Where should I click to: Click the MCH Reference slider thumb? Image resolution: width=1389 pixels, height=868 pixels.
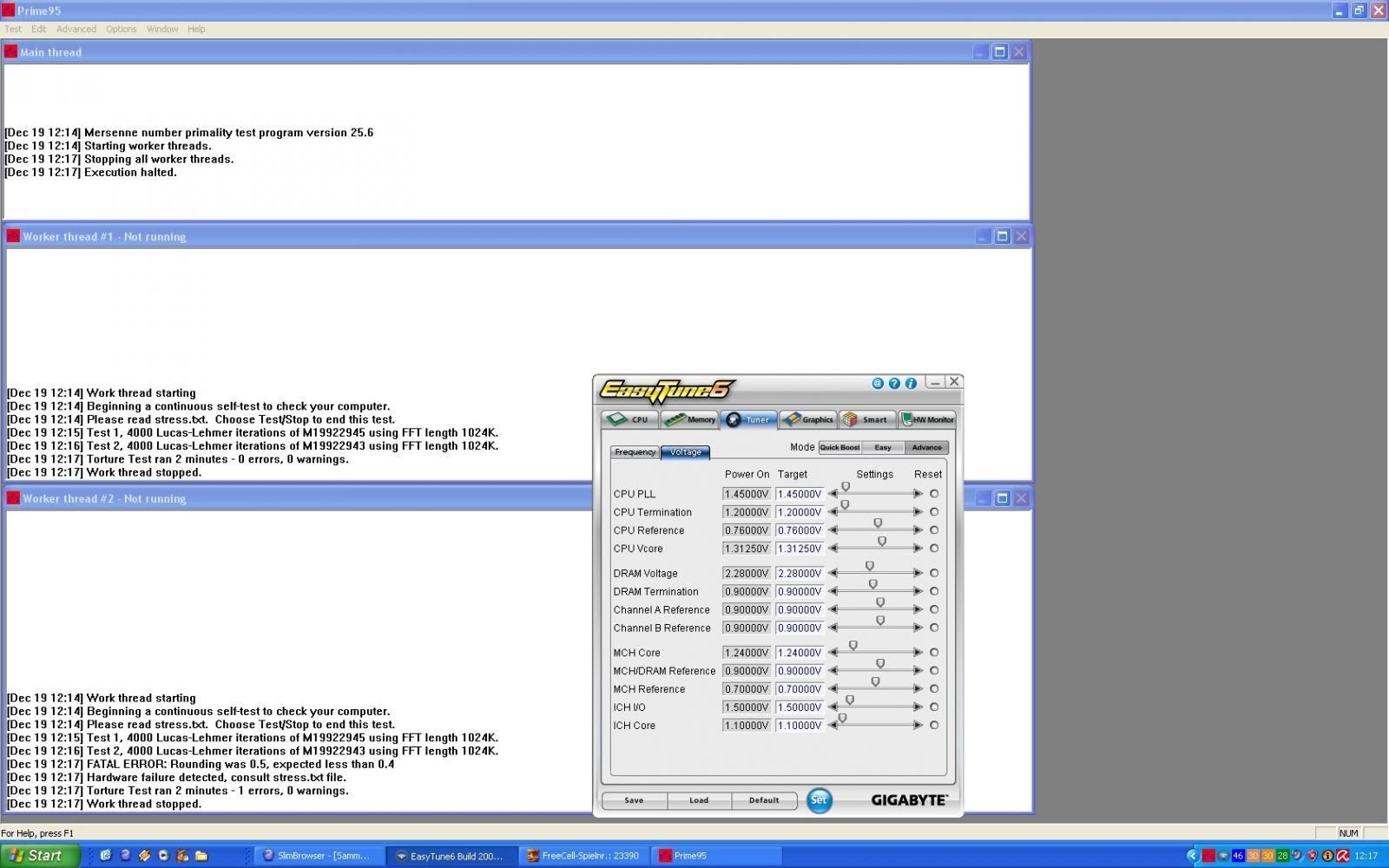875,682
